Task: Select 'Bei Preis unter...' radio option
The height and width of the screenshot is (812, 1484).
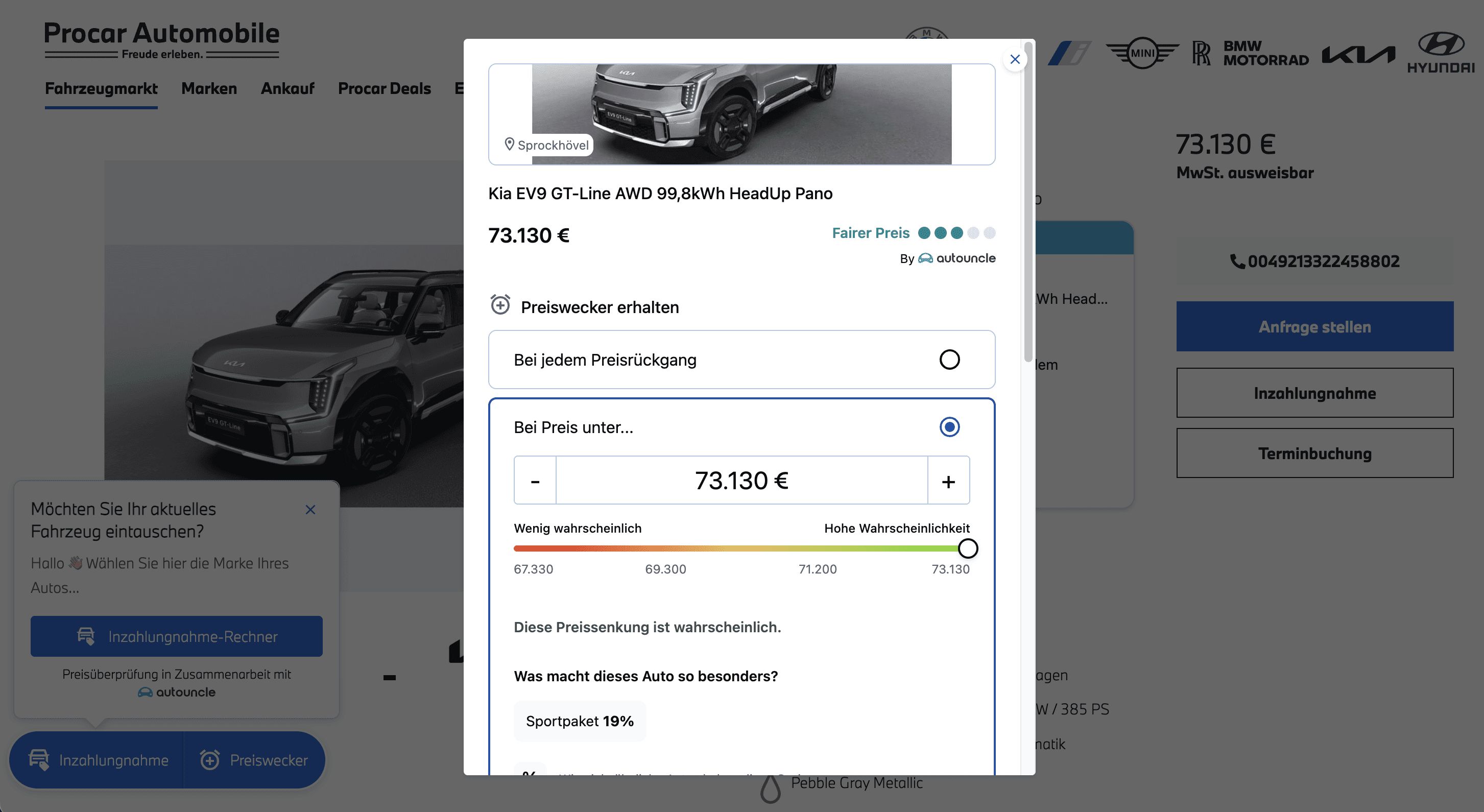Action: [949, 427]
